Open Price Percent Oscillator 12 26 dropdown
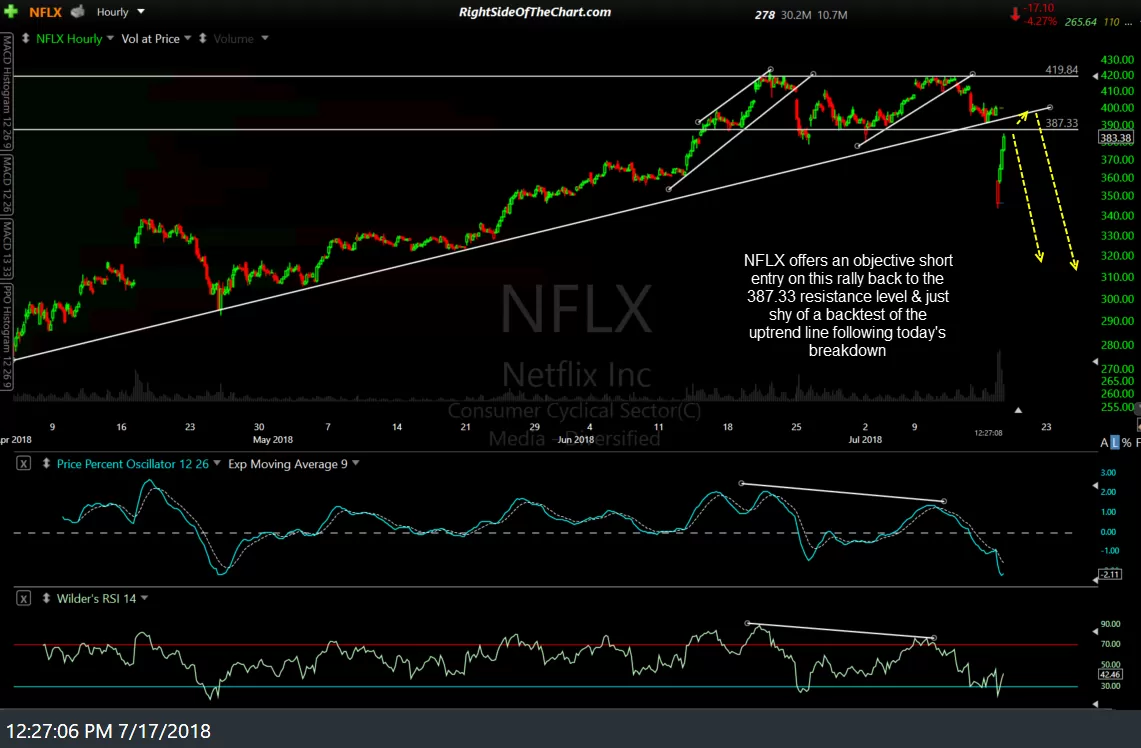1141x748 pixels. [217, 463]
